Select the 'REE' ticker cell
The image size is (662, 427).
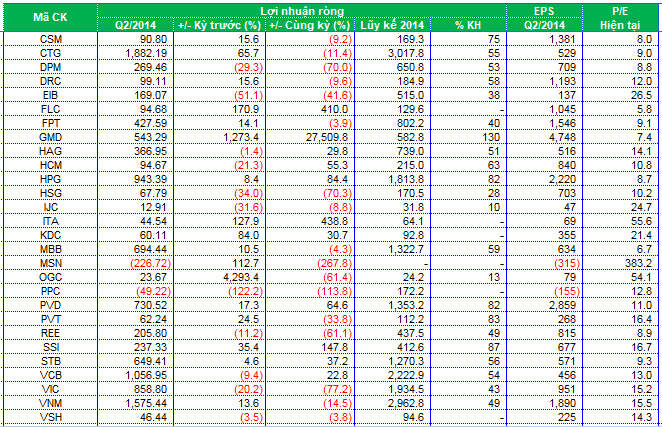click(x=50, y=333)
